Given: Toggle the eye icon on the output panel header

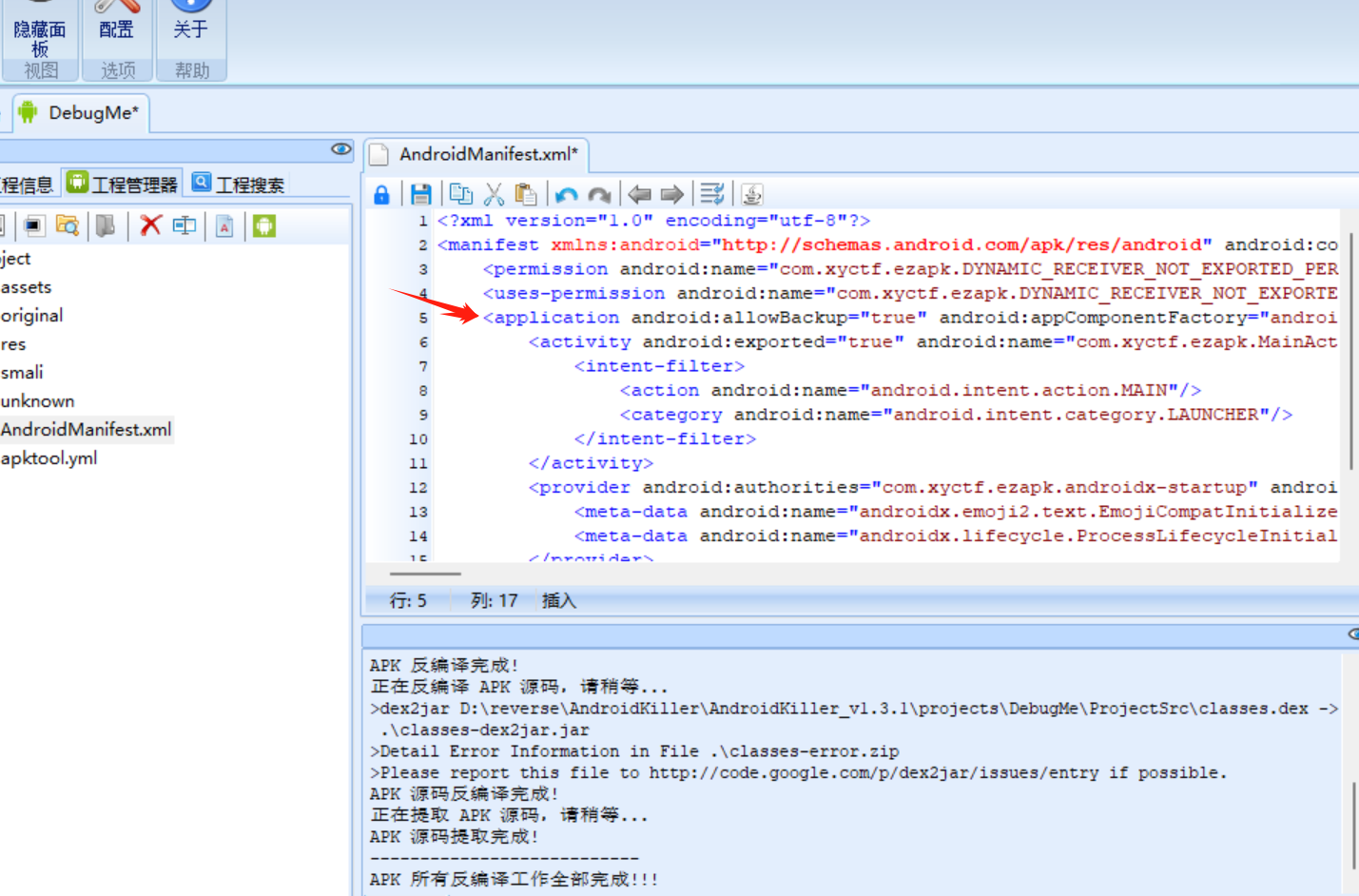Looking at the screenshot, I should coord(1352,634).
